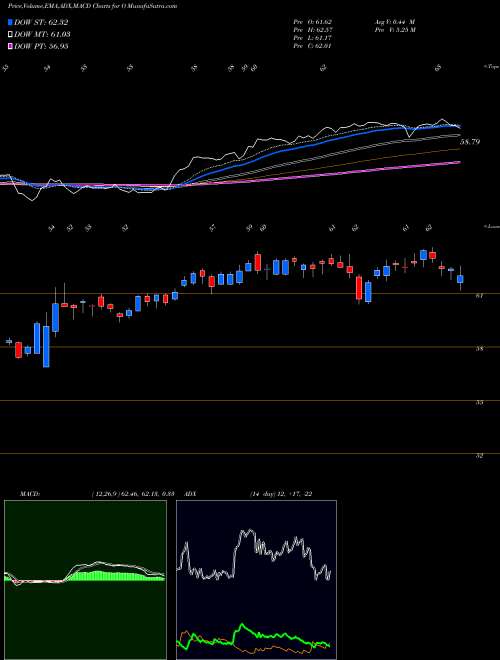This screenshot has height=660, width=500.
Task: Open the green MACD histogram chart panel
Action: pos(85,580)
